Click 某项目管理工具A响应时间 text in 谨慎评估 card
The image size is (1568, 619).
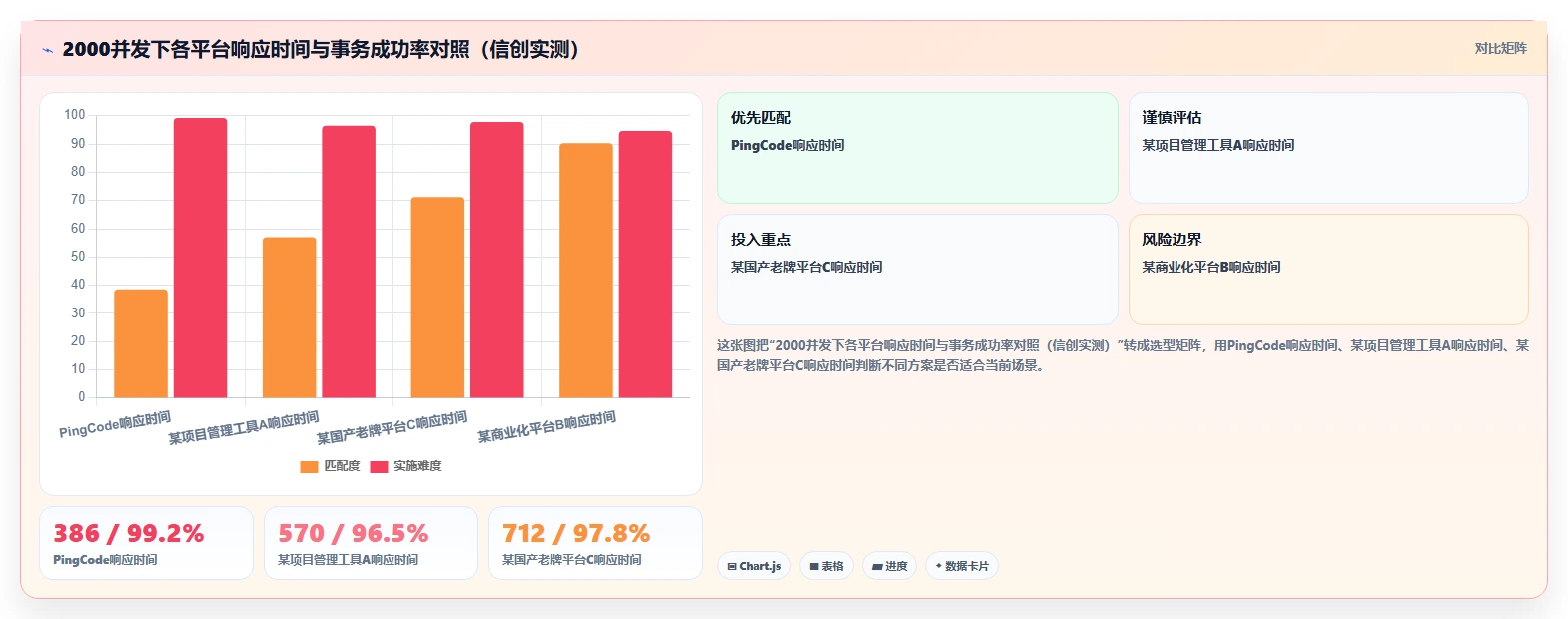click(1218, 145)
